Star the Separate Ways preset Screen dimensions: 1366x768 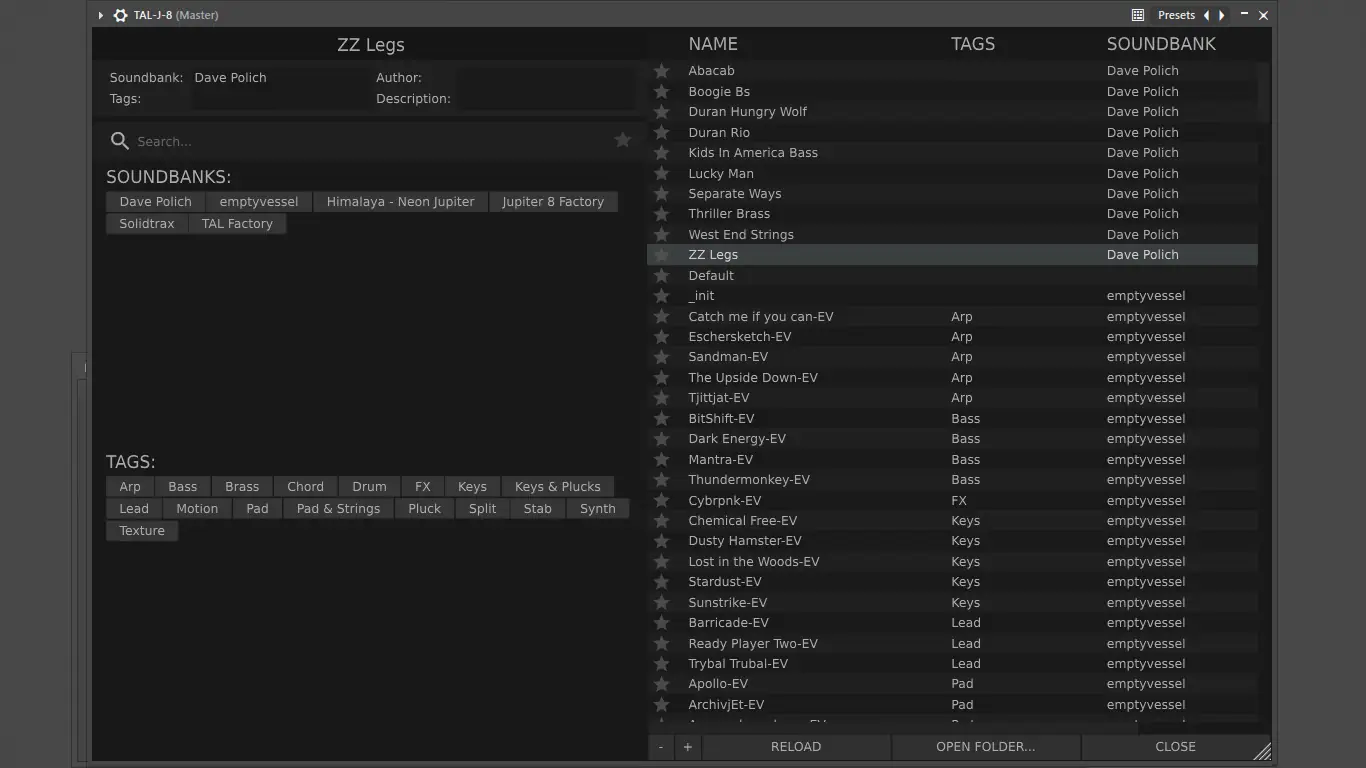click(661, 194)
